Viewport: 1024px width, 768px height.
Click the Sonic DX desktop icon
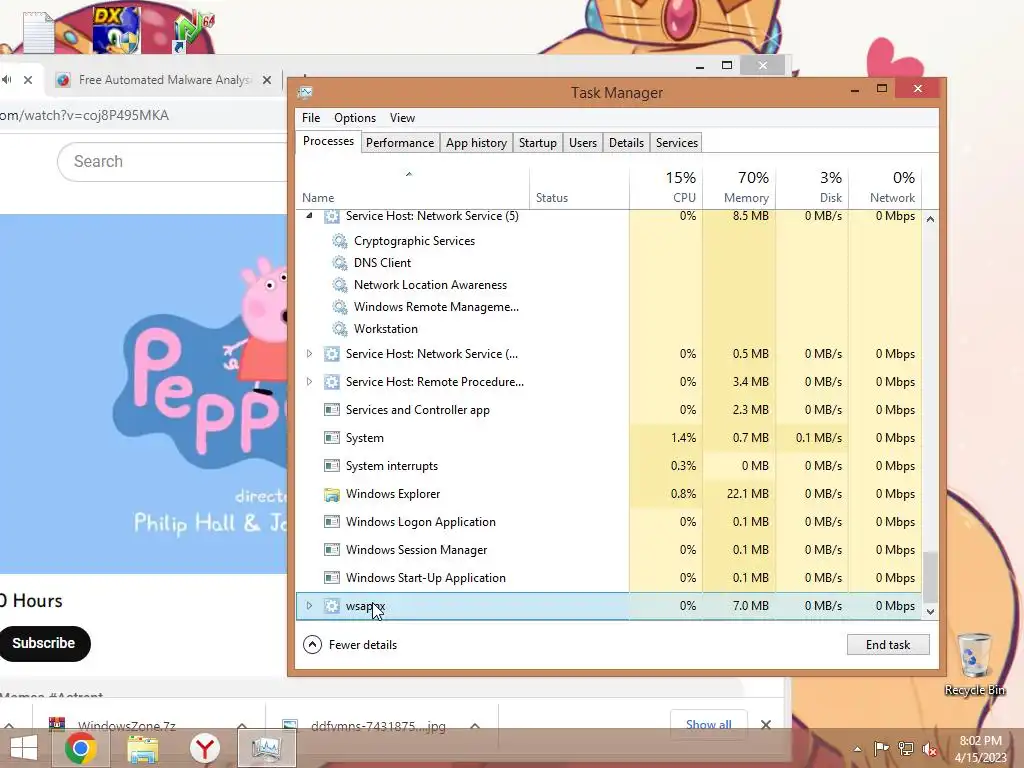(x=116, y=30)
